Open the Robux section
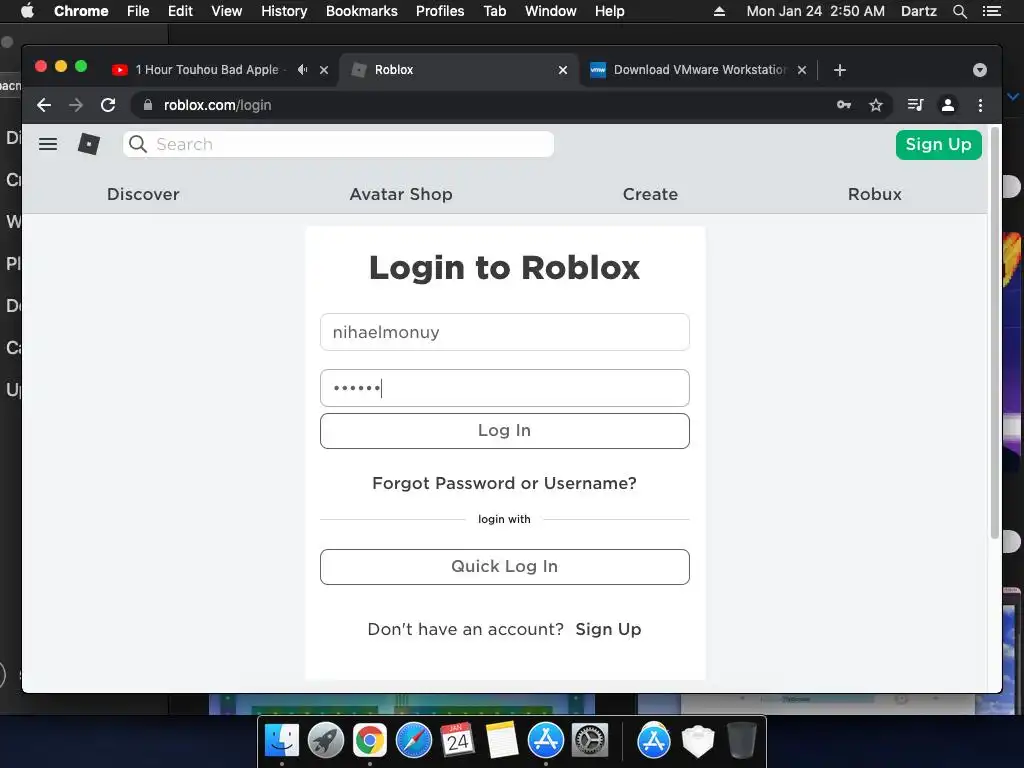Viewport: 1024px width, 768px height. click(874, 194)
